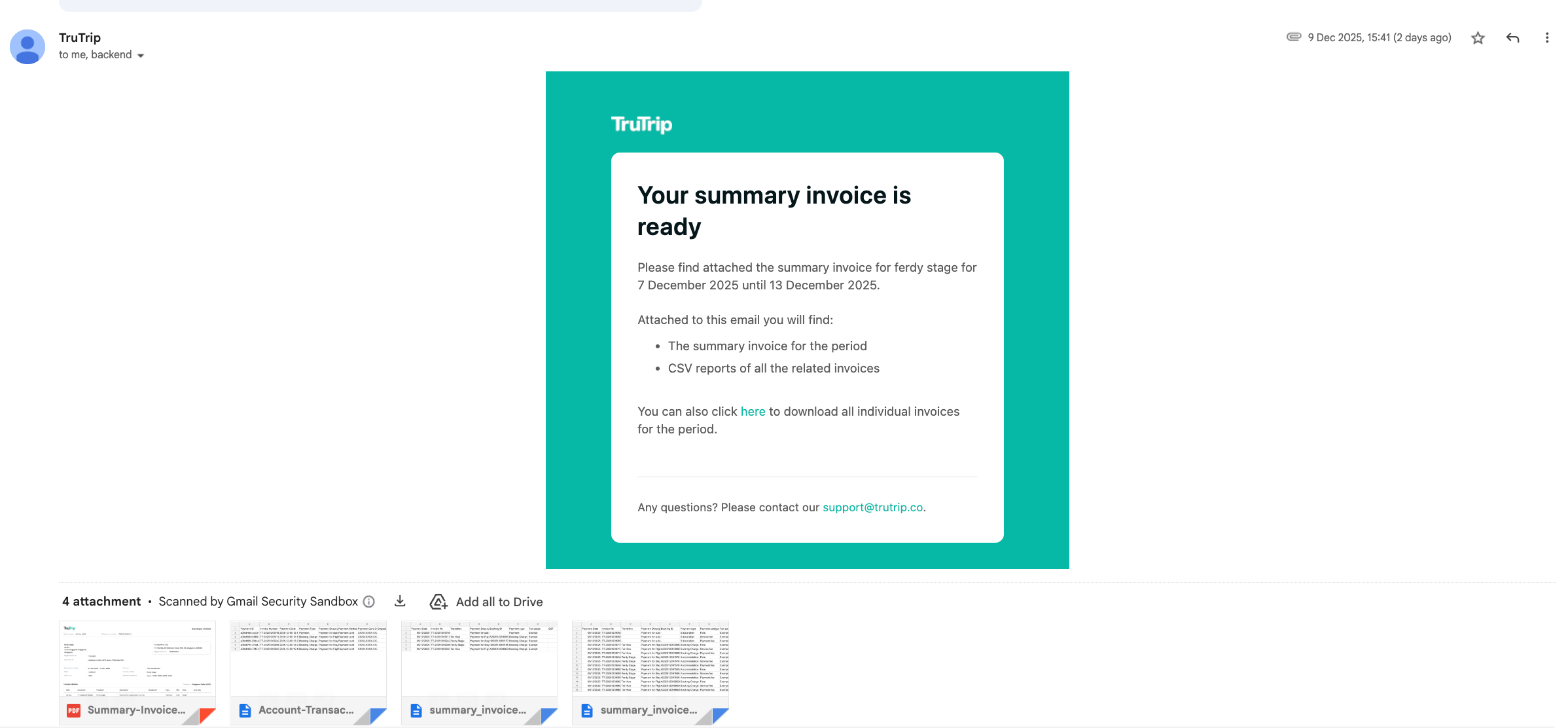Screen dimensions: 1568x728
Task: Click the TruTrip sender avatar
Action: click(x=27, y=46)
